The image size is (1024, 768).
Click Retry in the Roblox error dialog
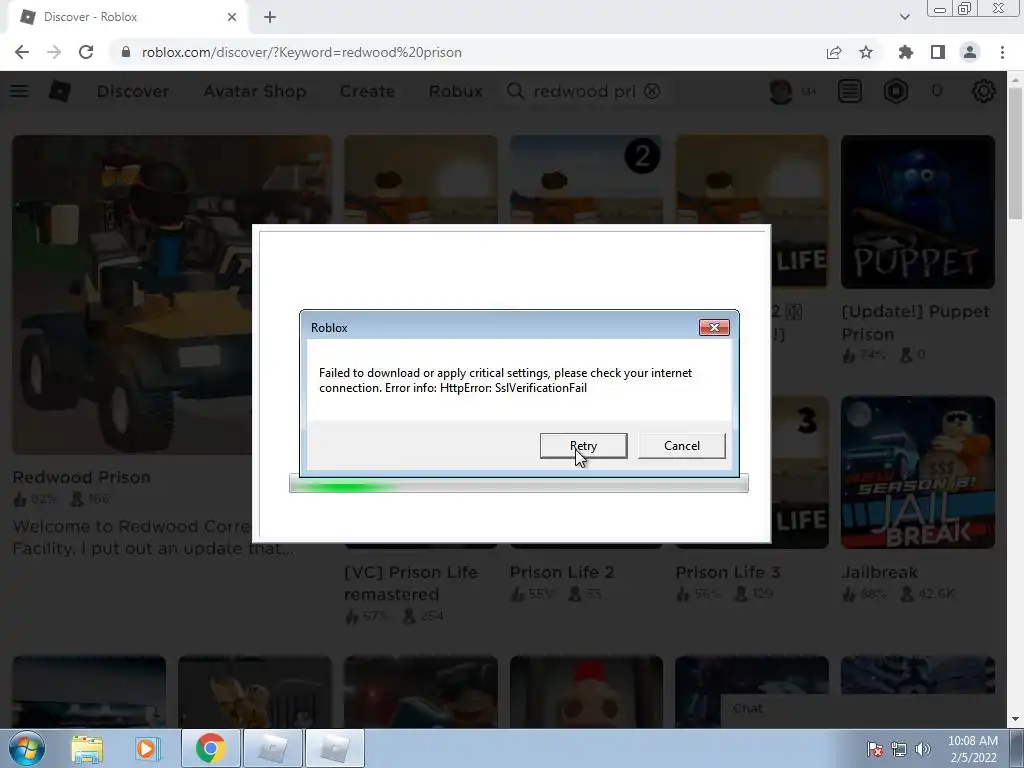583,445
